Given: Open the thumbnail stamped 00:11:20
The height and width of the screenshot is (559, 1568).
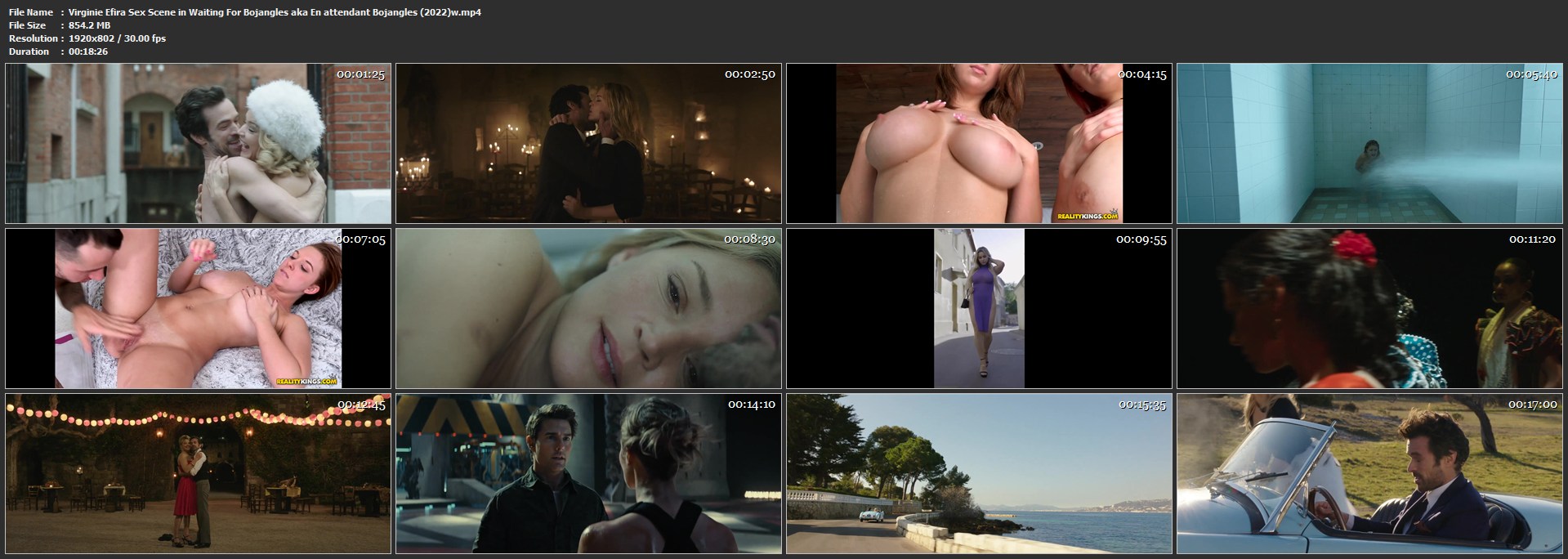Looking at the screenshot, I should pos(1369,308).
